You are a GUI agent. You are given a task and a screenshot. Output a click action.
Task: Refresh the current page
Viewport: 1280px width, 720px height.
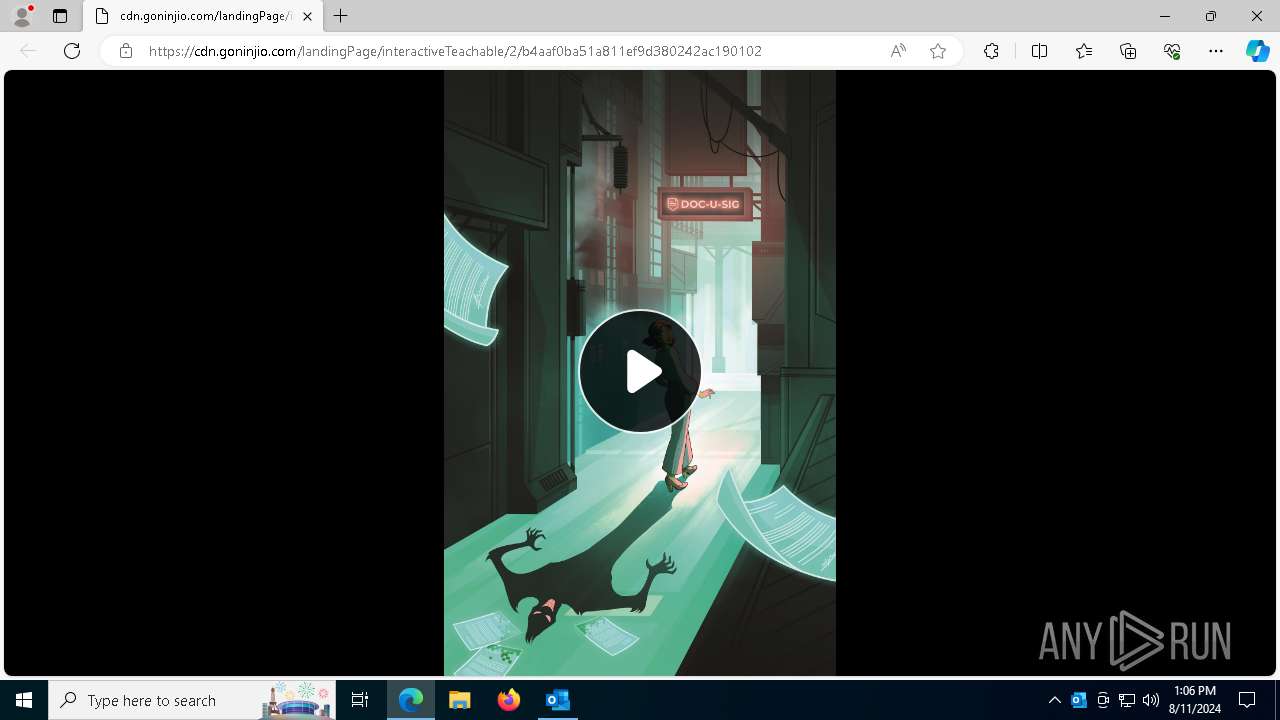tap(72, 51)
